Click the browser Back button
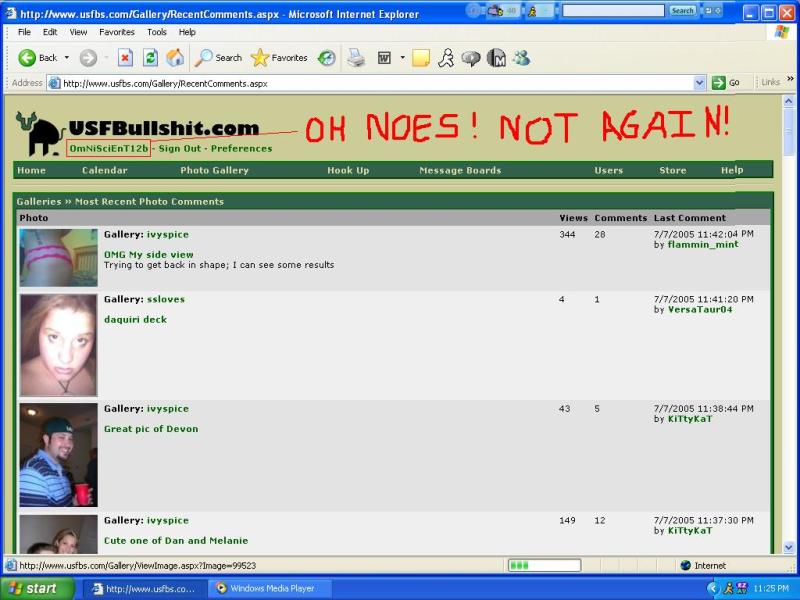Screen dimensions: 800x600 [x=38, y=58]
